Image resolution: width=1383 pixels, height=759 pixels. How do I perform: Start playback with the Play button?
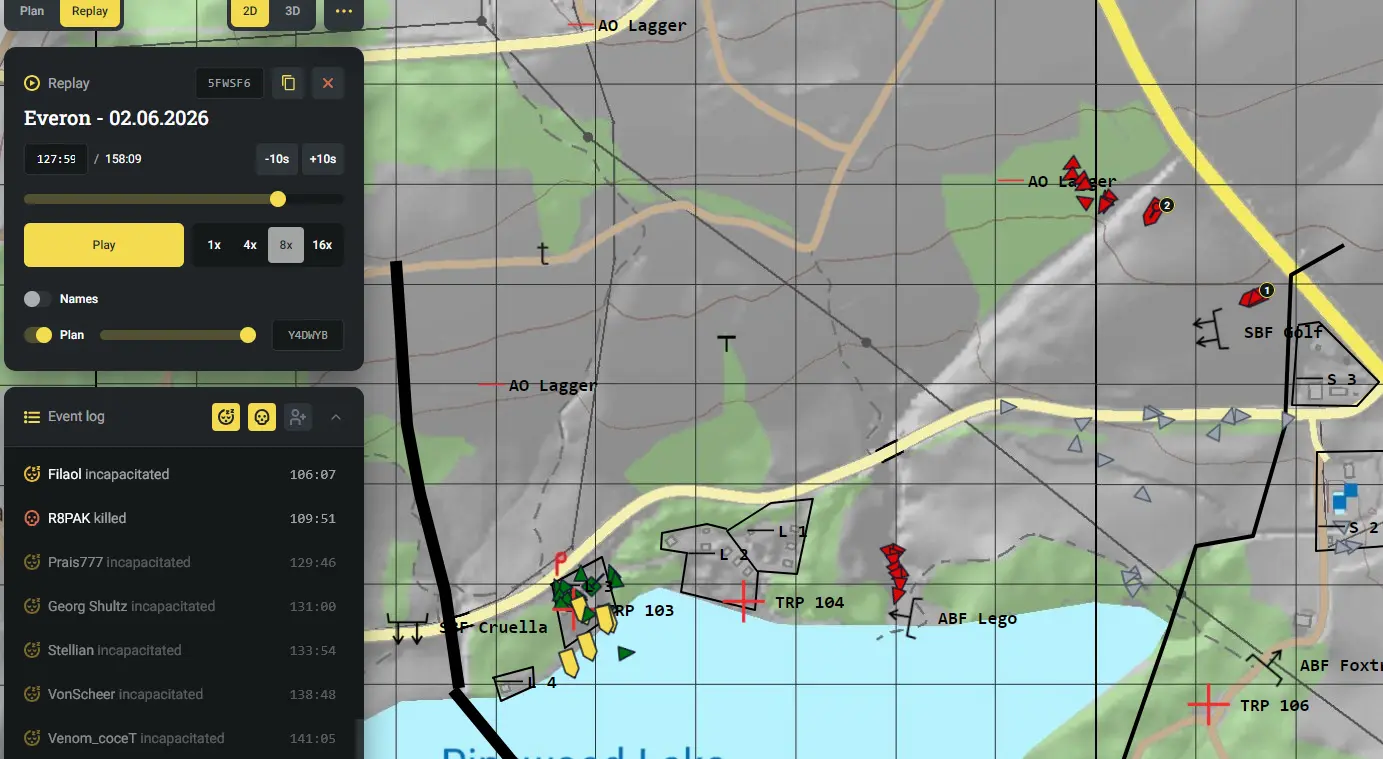104,245
